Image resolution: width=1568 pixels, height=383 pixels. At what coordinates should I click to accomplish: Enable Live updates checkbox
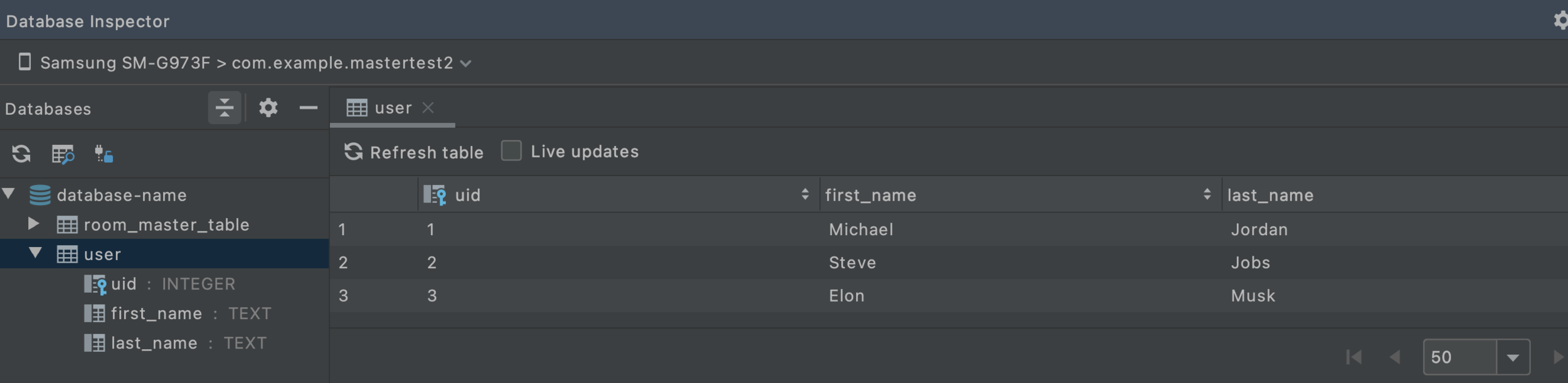pos(511,151)
